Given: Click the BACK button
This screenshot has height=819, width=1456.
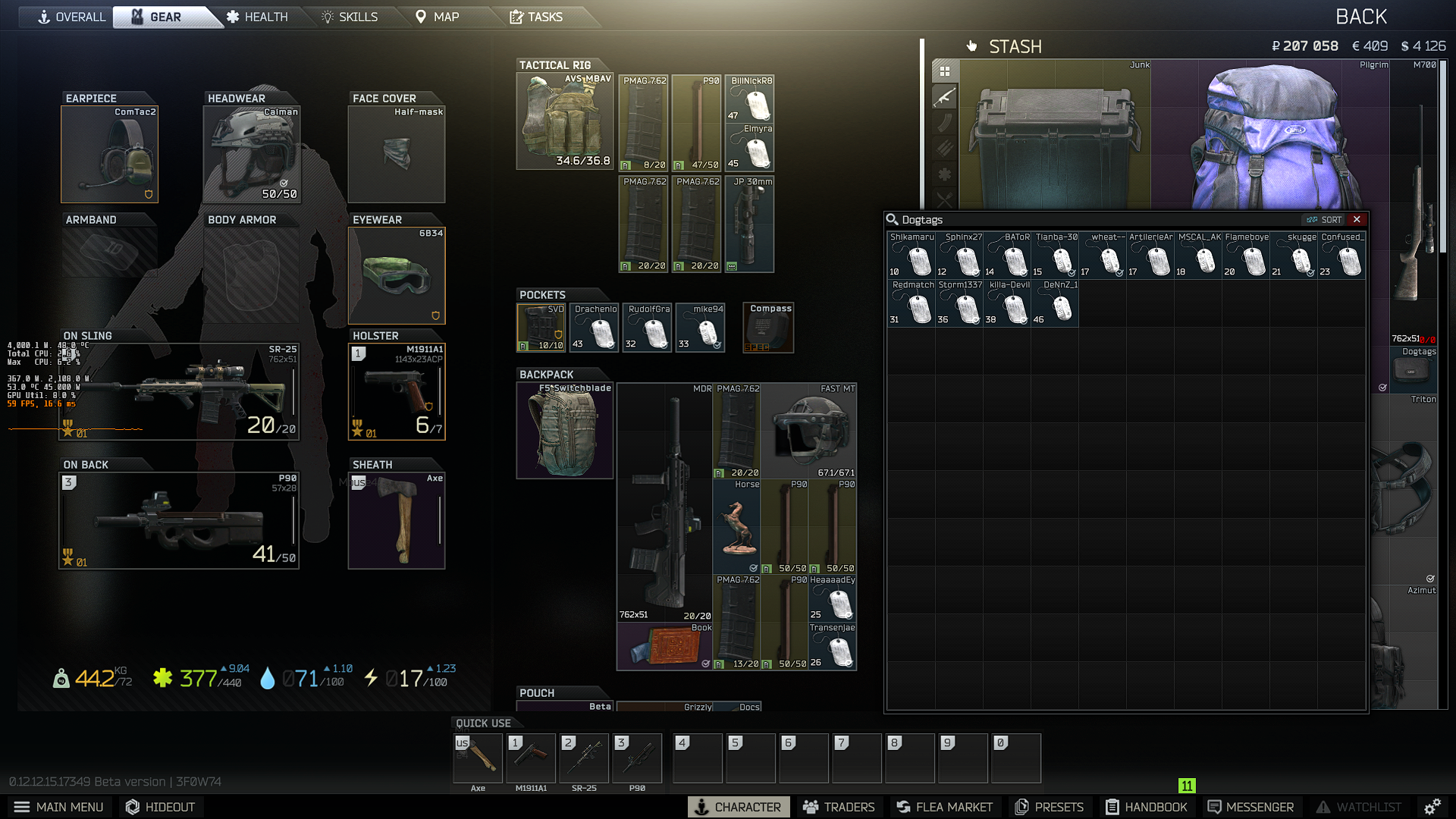Looking at the screenshot, I should (1360, 17).
